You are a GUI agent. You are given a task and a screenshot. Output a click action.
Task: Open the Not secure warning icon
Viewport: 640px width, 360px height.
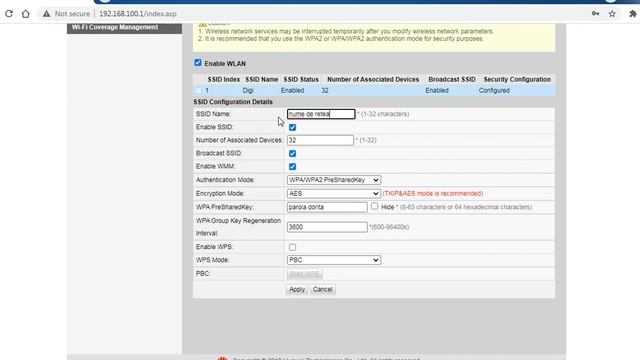(x=47, y=13)
